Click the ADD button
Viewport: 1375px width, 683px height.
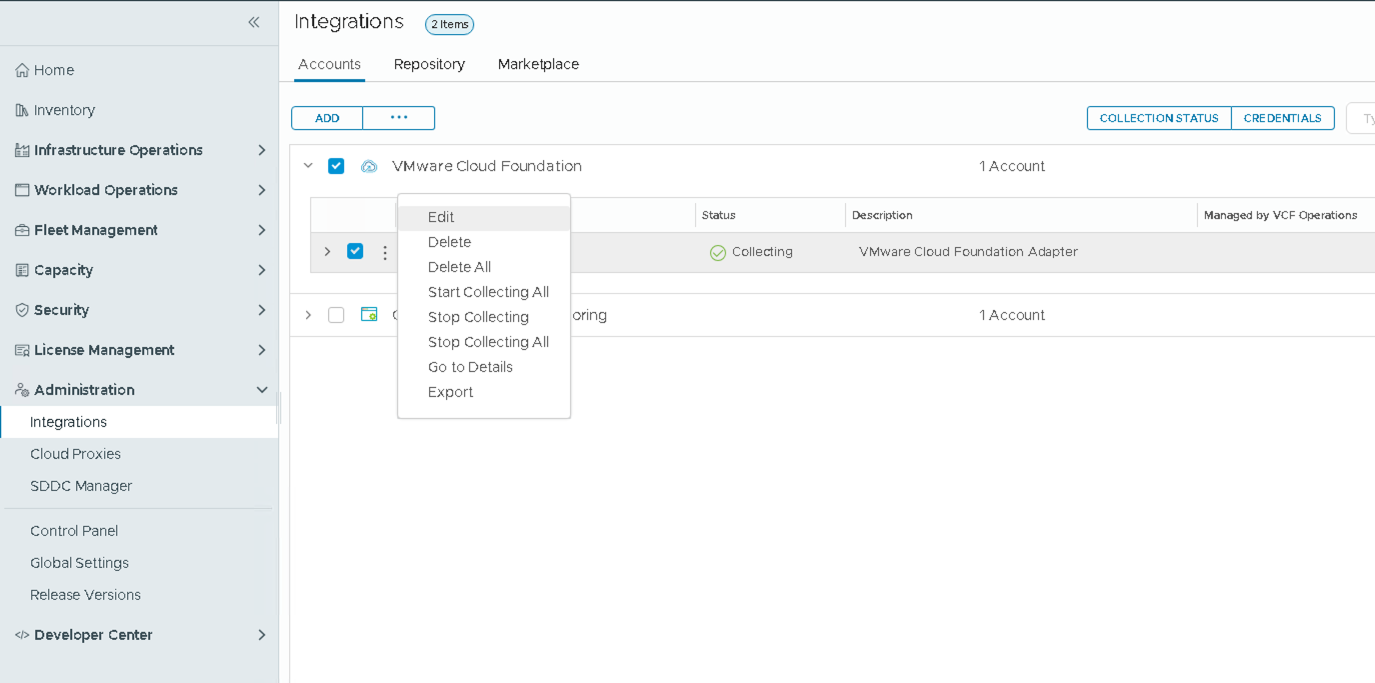pos(327,117)
